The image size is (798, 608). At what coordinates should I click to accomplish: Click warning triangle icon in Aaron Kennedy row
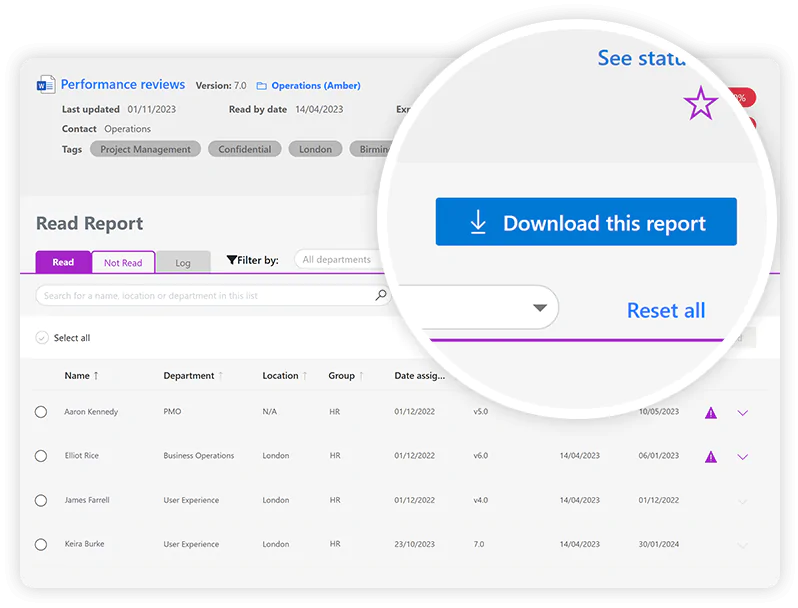[711, 412]
